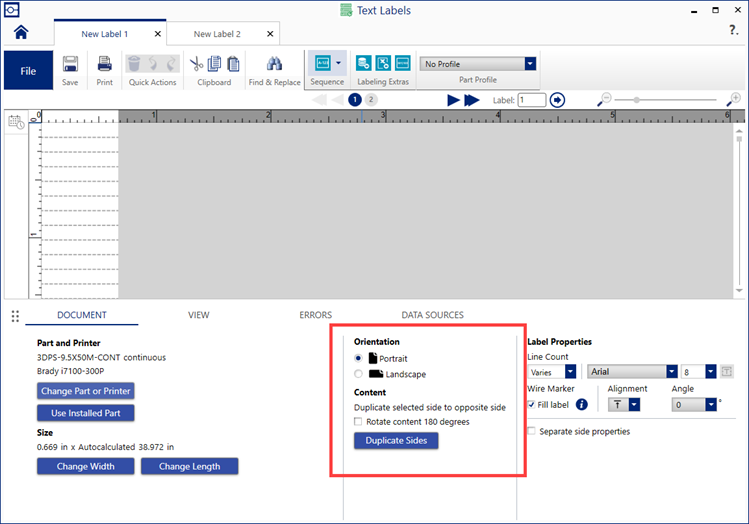Click the Save icon
This screenshot has width=749, height=524.
[70, 64]
